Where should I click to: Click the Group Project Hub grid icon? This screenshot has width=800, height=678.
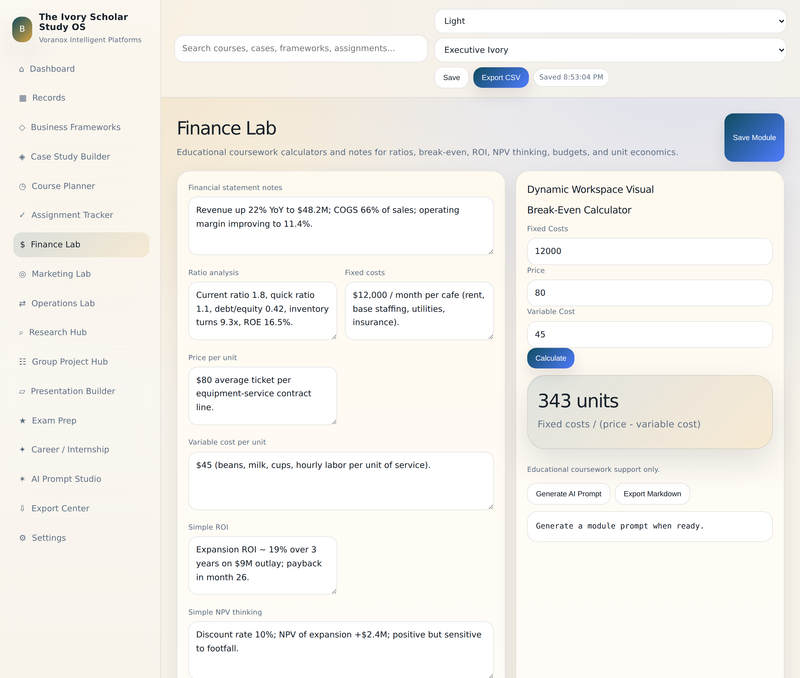22,362
